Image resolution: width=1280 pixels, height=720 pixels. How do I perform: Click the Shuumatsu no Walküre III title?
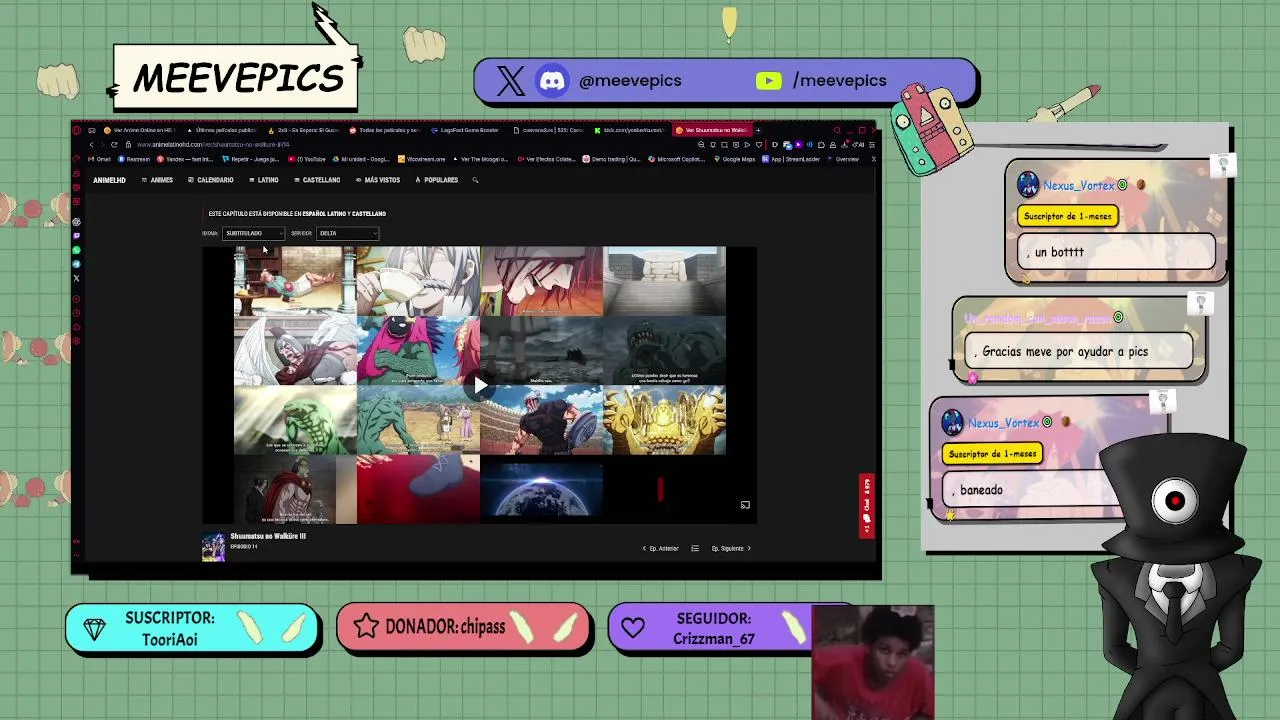click(268, 536)
